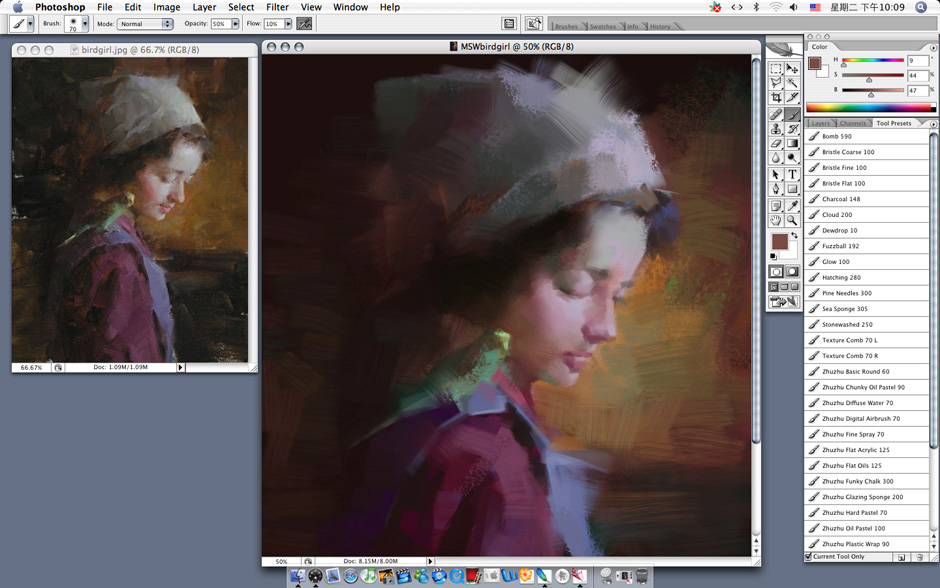Switch to Full Screen with menu bar
Image resolution: width=940 pixels, height=588 pixels.
click(x=784, y=287)
